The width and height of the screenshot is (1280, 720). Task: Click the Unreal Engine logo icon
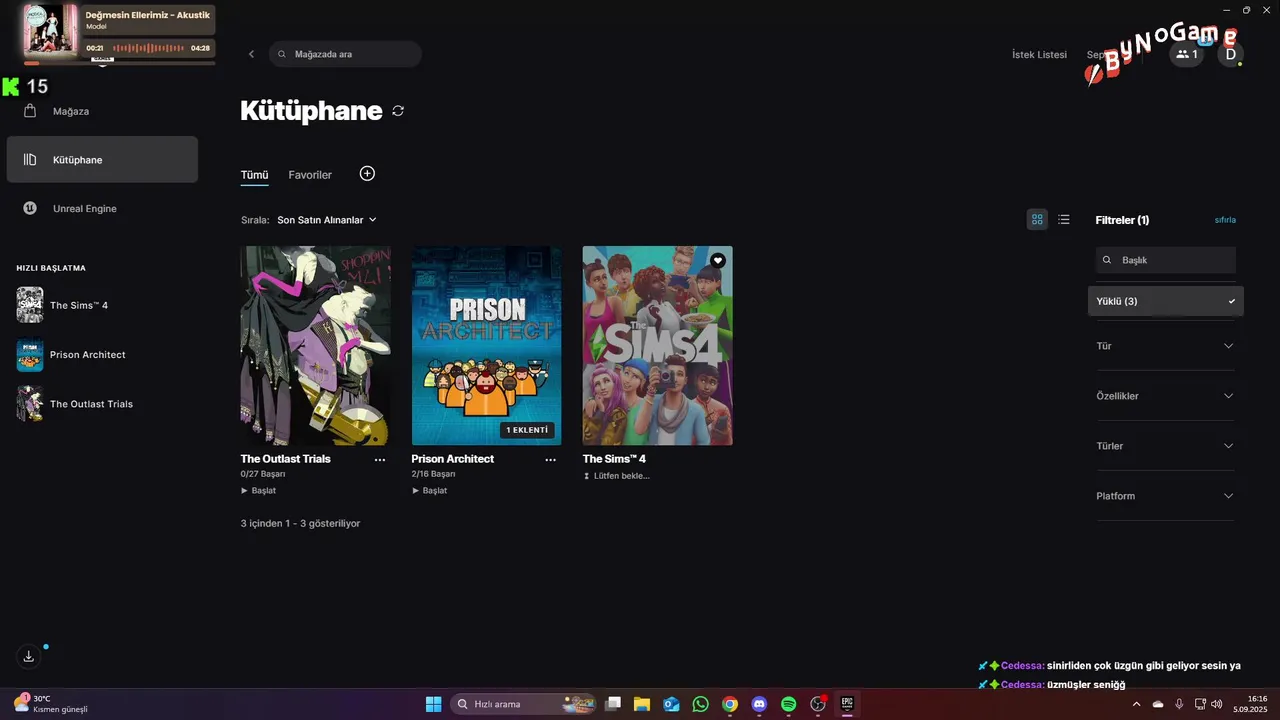tap(30, 209)
